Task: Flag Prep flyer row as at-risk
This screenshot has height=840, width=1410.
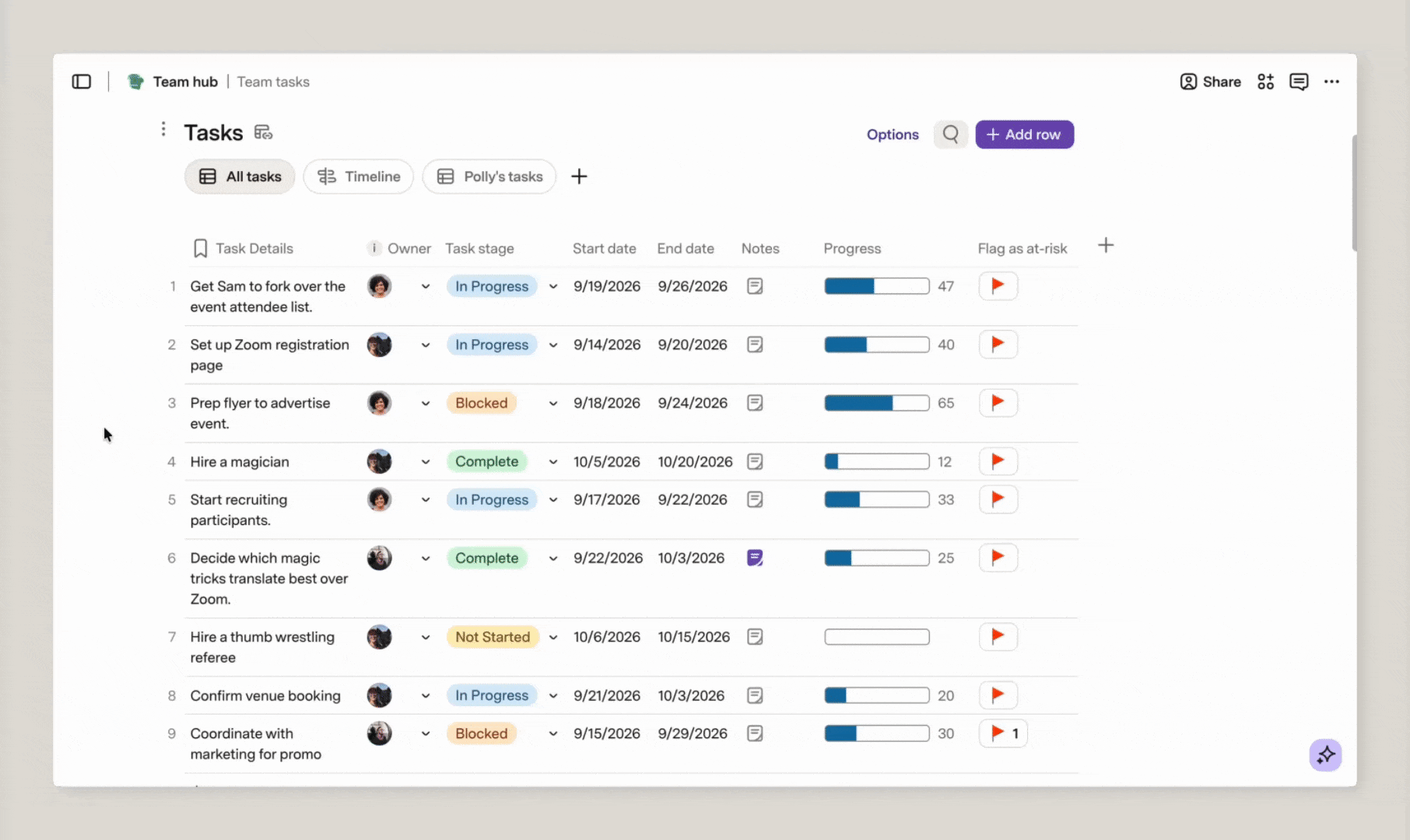Action: 998,403
